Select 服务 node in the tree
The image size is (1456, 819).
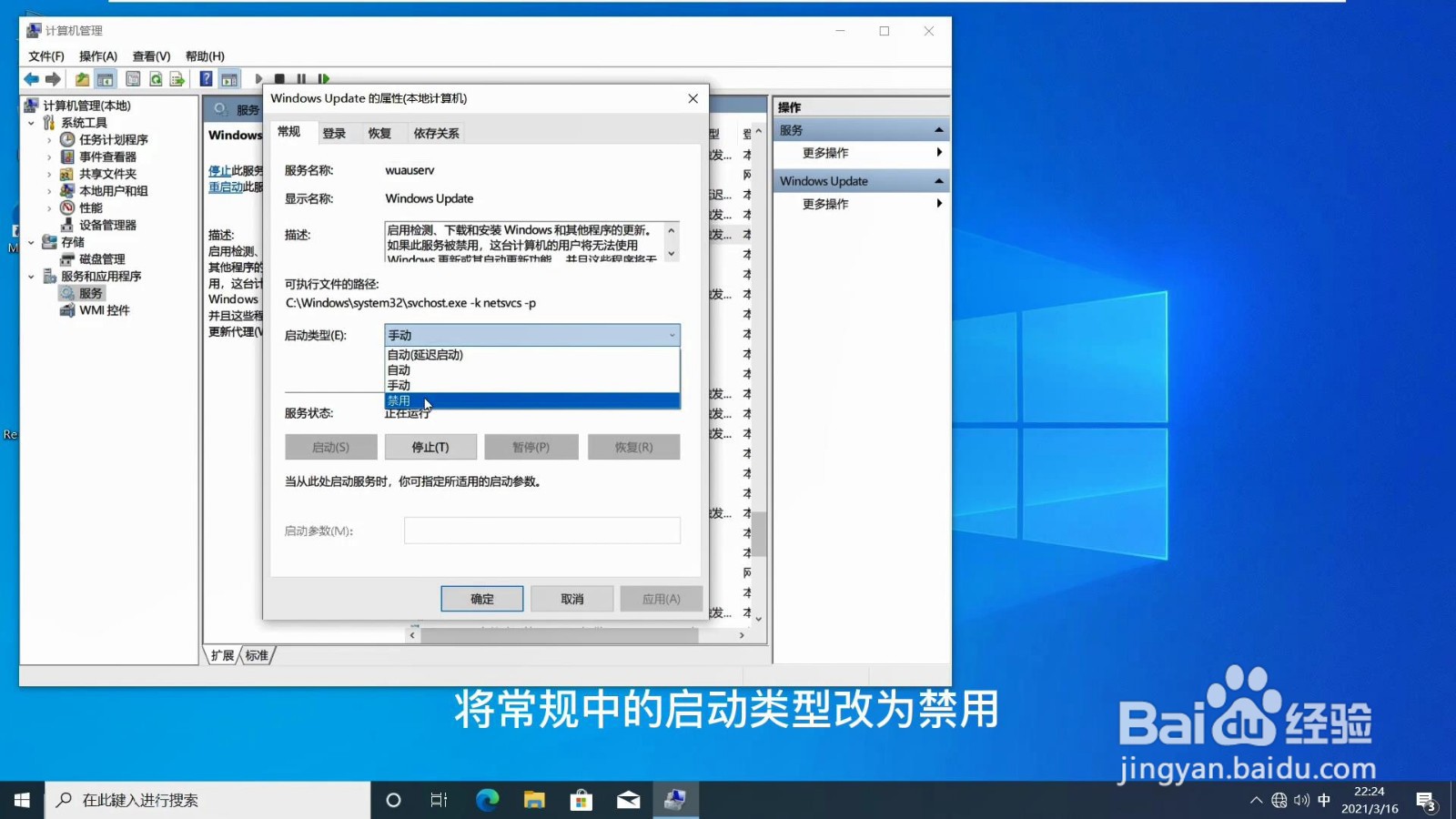click(x=90, y=293)
